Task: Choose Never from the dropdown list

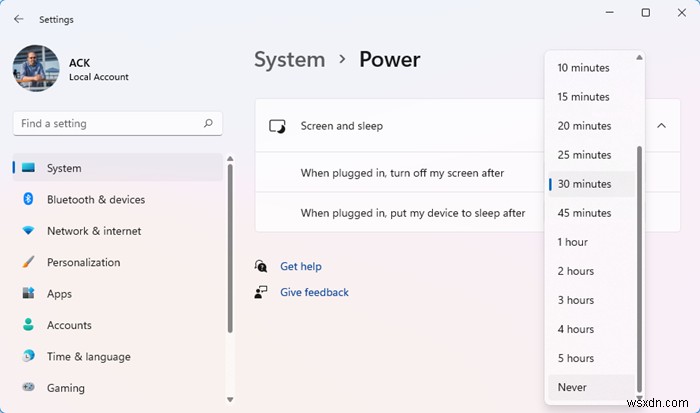Action: point(572,387)
